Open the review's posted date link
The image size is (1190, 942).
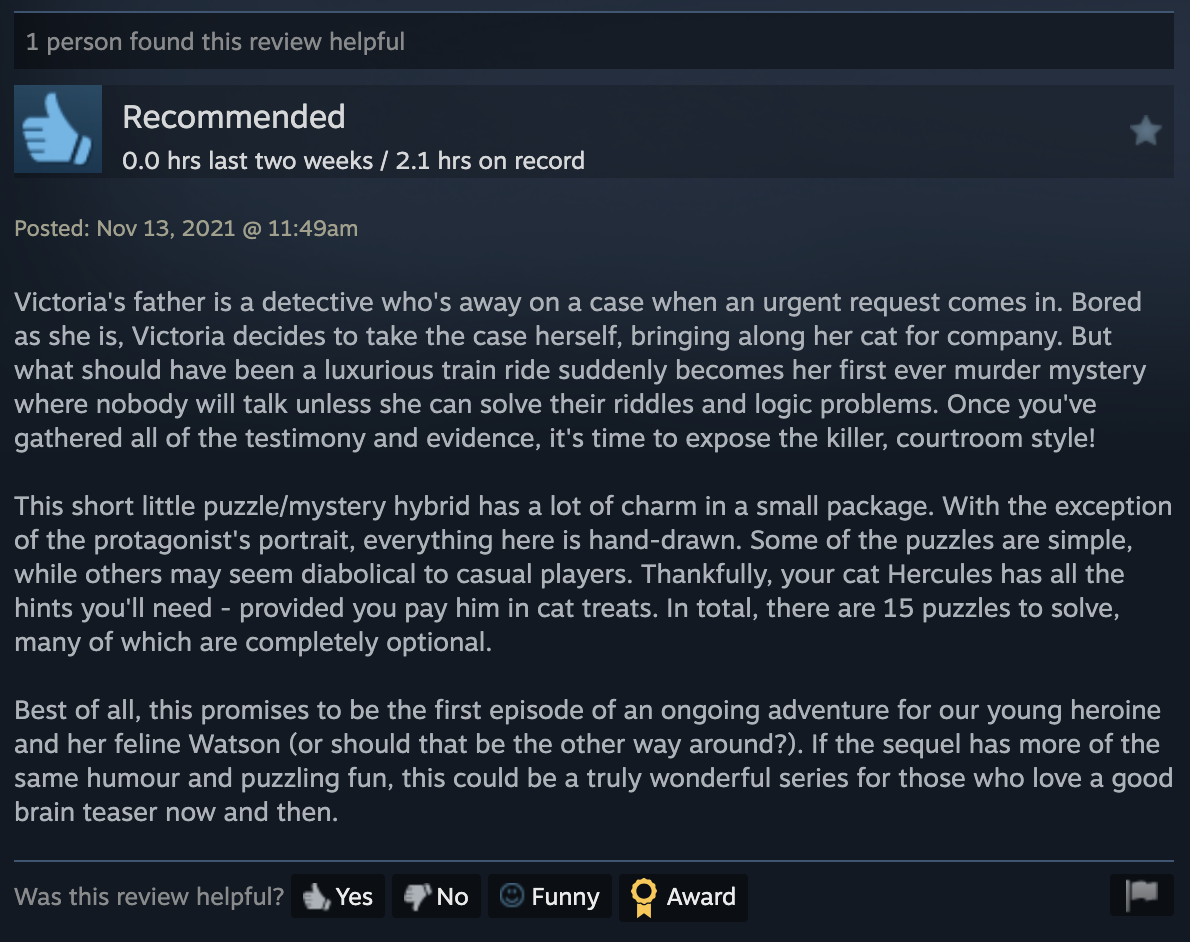[x=186, y=228]
